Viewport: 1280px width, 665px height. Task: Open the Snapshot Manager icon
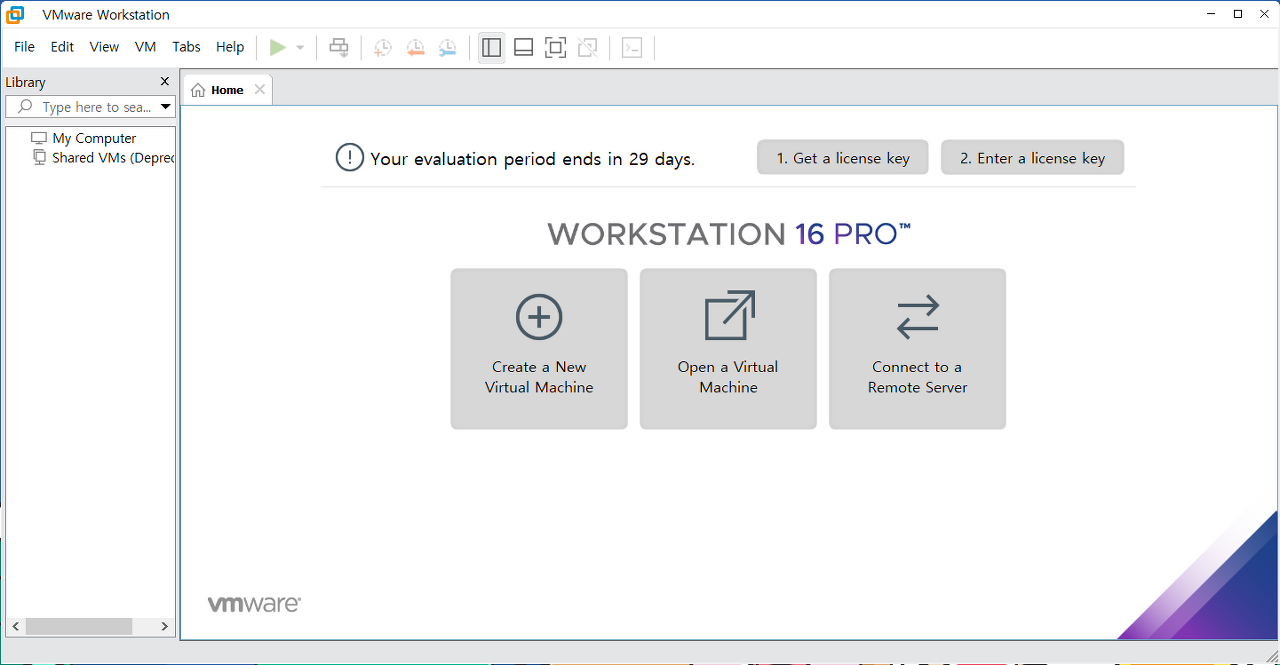pyautogui.click(x=447, y=47)
